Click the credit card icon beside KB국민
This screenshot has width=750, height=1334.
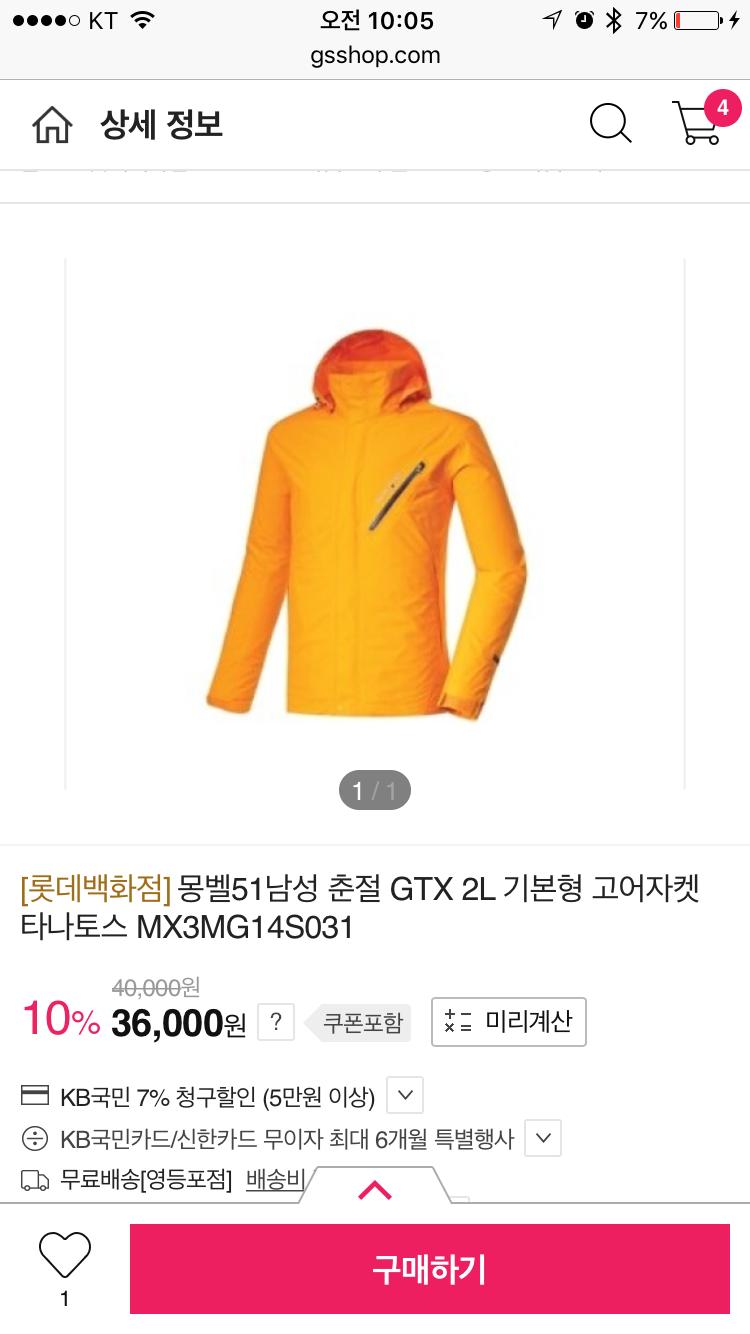pos(35,1096)
